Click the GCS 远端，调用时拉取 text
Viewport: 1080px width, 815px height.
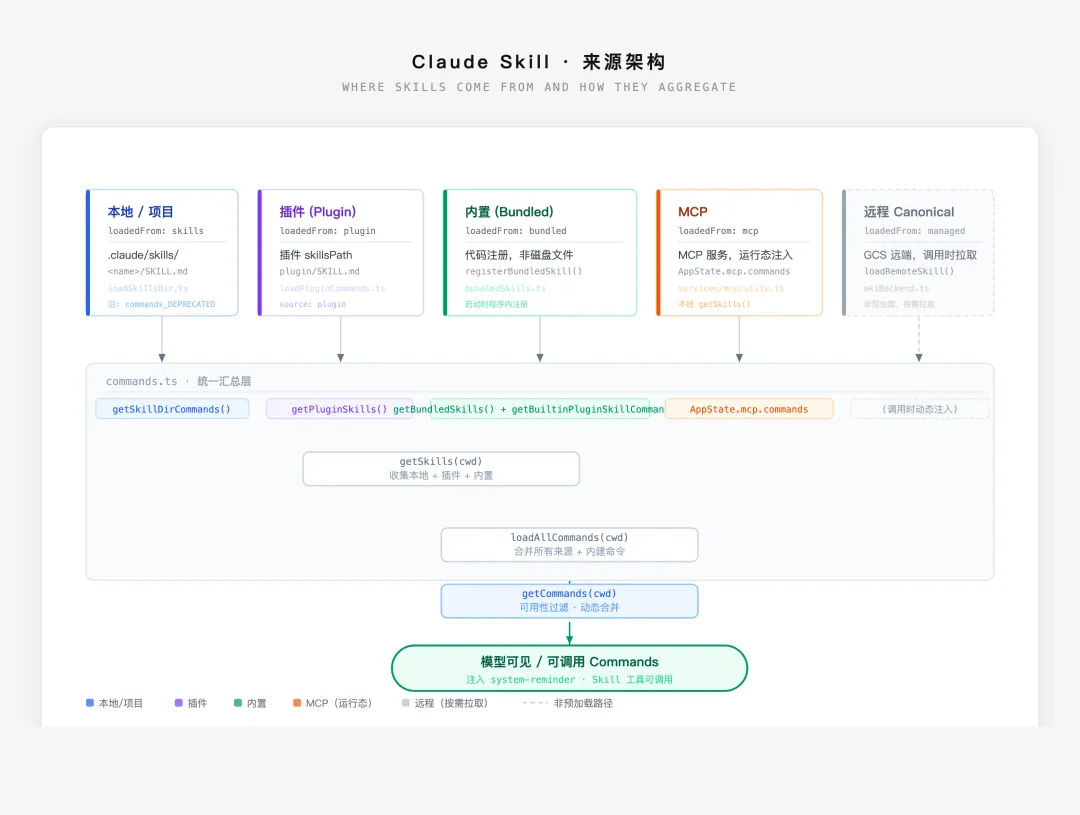pos(920,255)
